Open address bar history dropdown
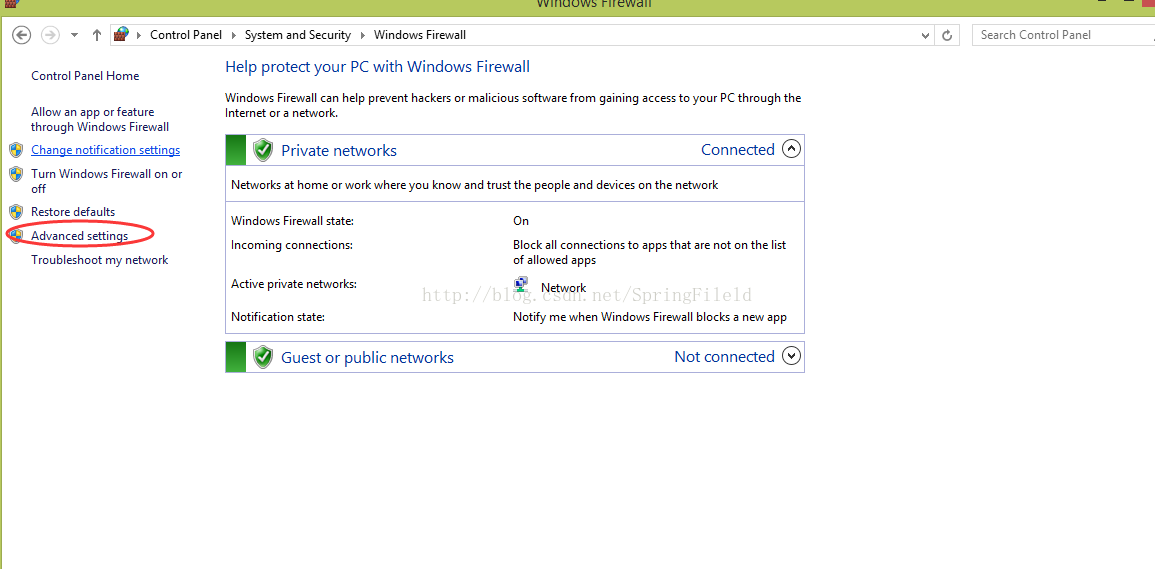 926,35
